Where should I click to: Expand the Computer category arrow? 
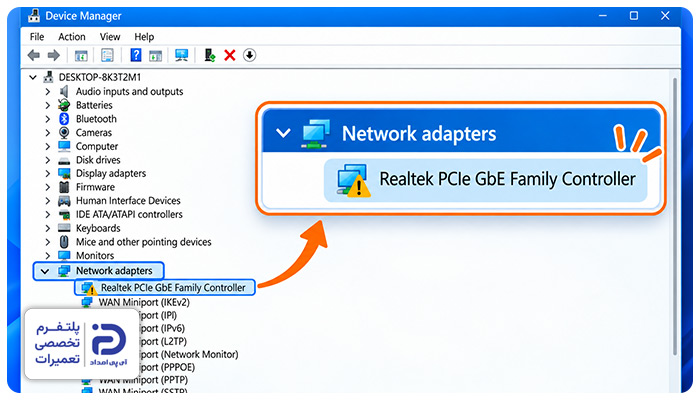click(47, 146)
